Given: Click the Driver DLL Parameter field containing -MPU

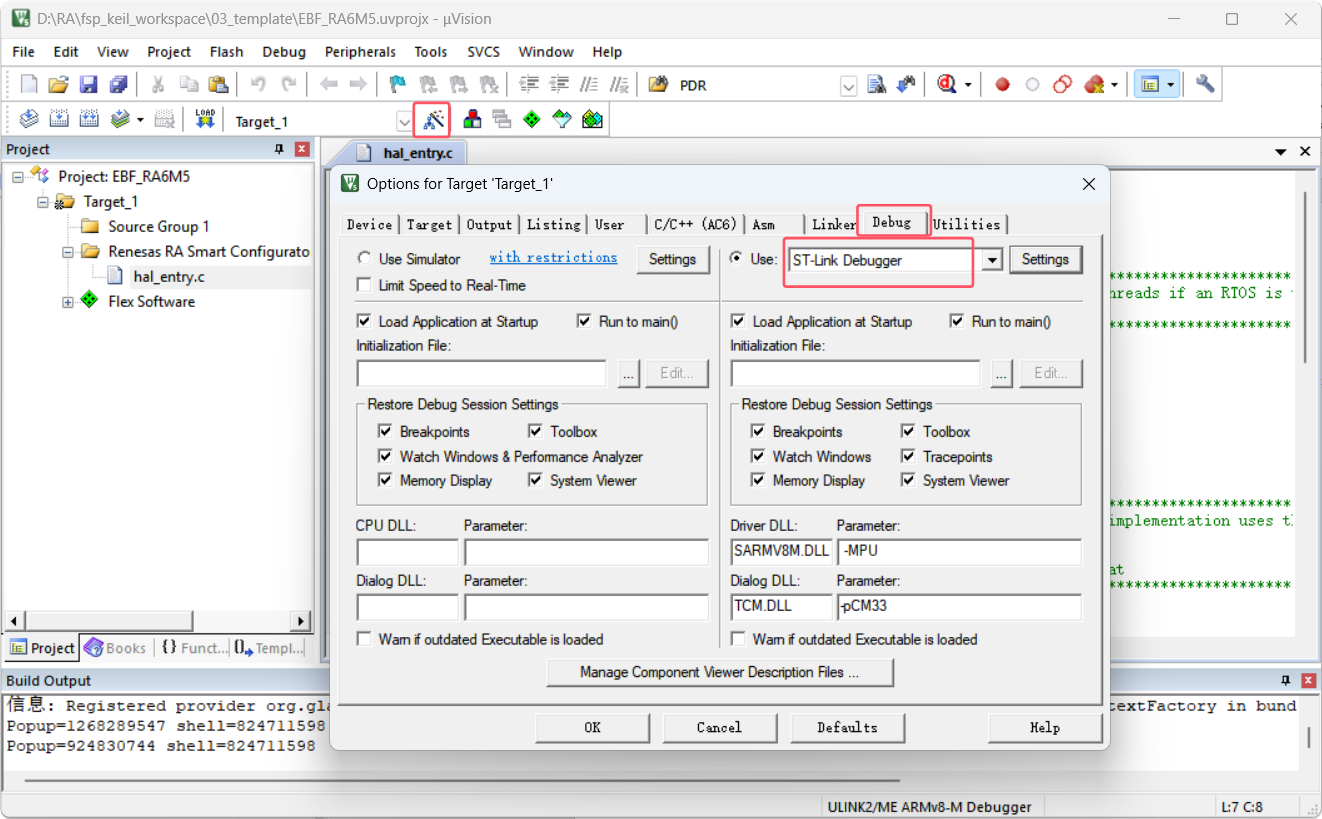Looking at the screenshot, I should tap(959, 551).
